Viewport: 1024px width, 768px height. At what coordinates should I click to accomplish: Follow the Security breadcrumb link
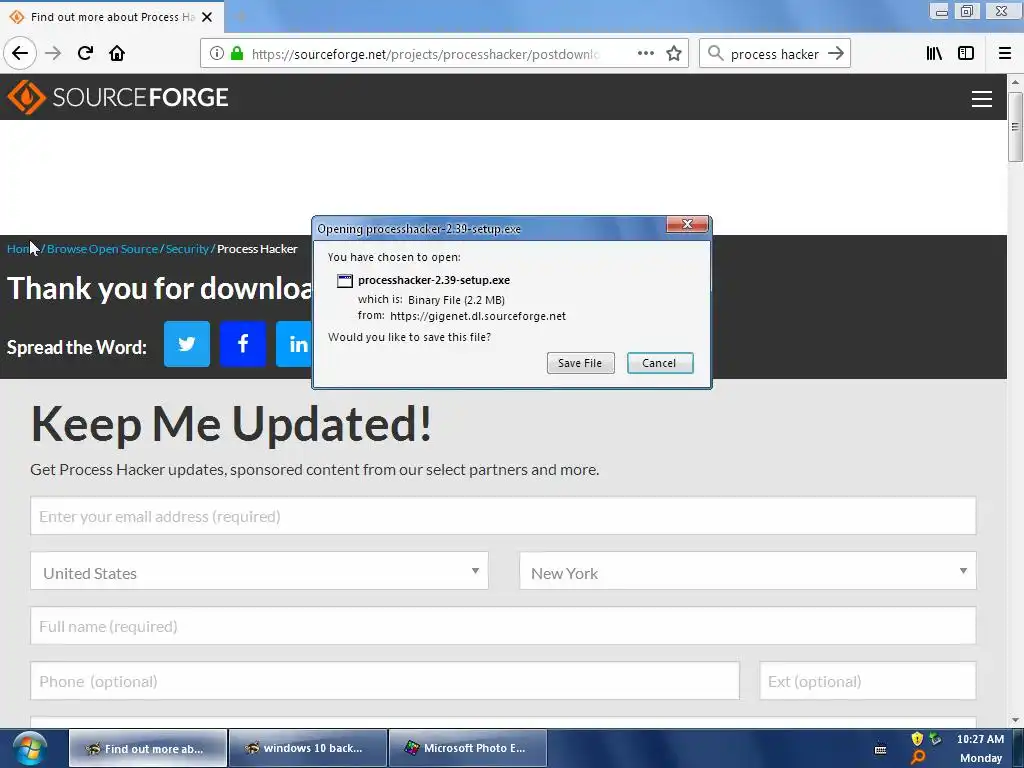tap(187, 249)
